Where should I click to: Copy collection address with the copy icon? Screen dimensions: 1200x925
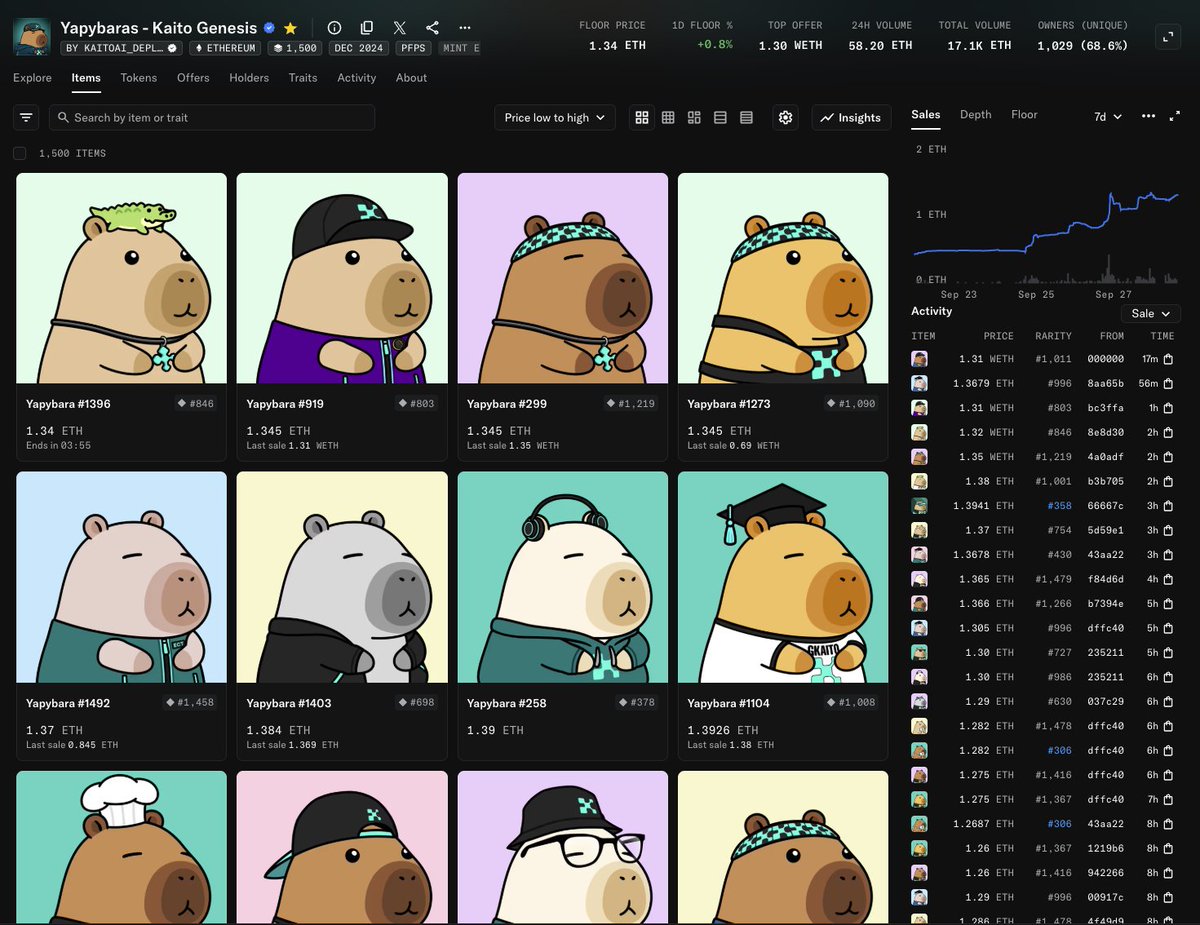point(367,28)
